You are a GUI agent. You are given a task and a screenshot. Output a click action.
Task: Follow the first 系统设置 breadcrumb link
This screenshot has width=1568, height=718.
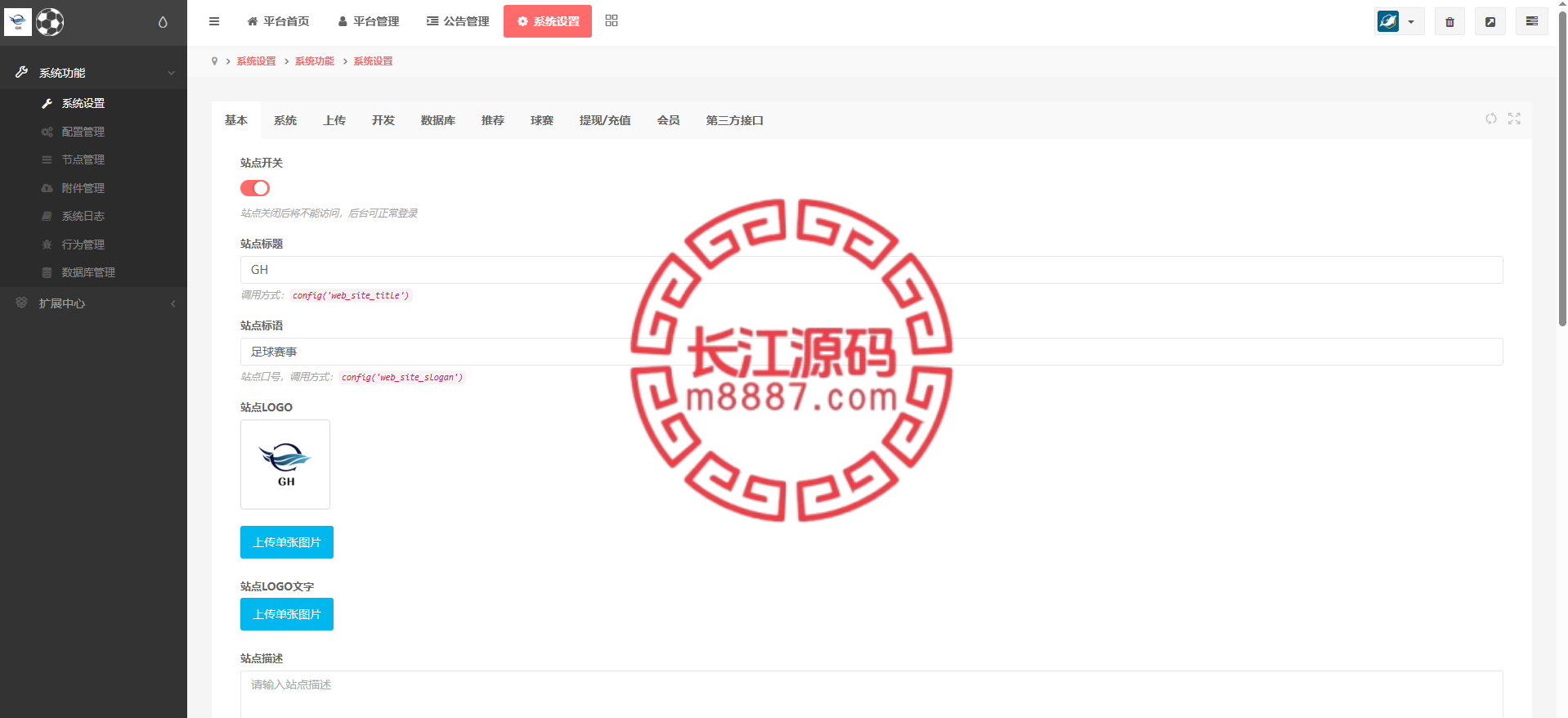(257, 61)
